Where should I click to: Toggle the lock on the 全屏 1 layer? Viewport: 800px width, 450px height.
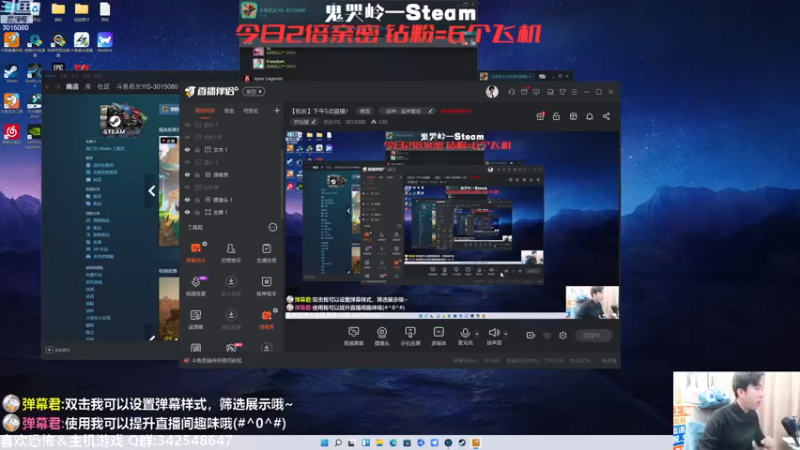click(x=197, y=212)
